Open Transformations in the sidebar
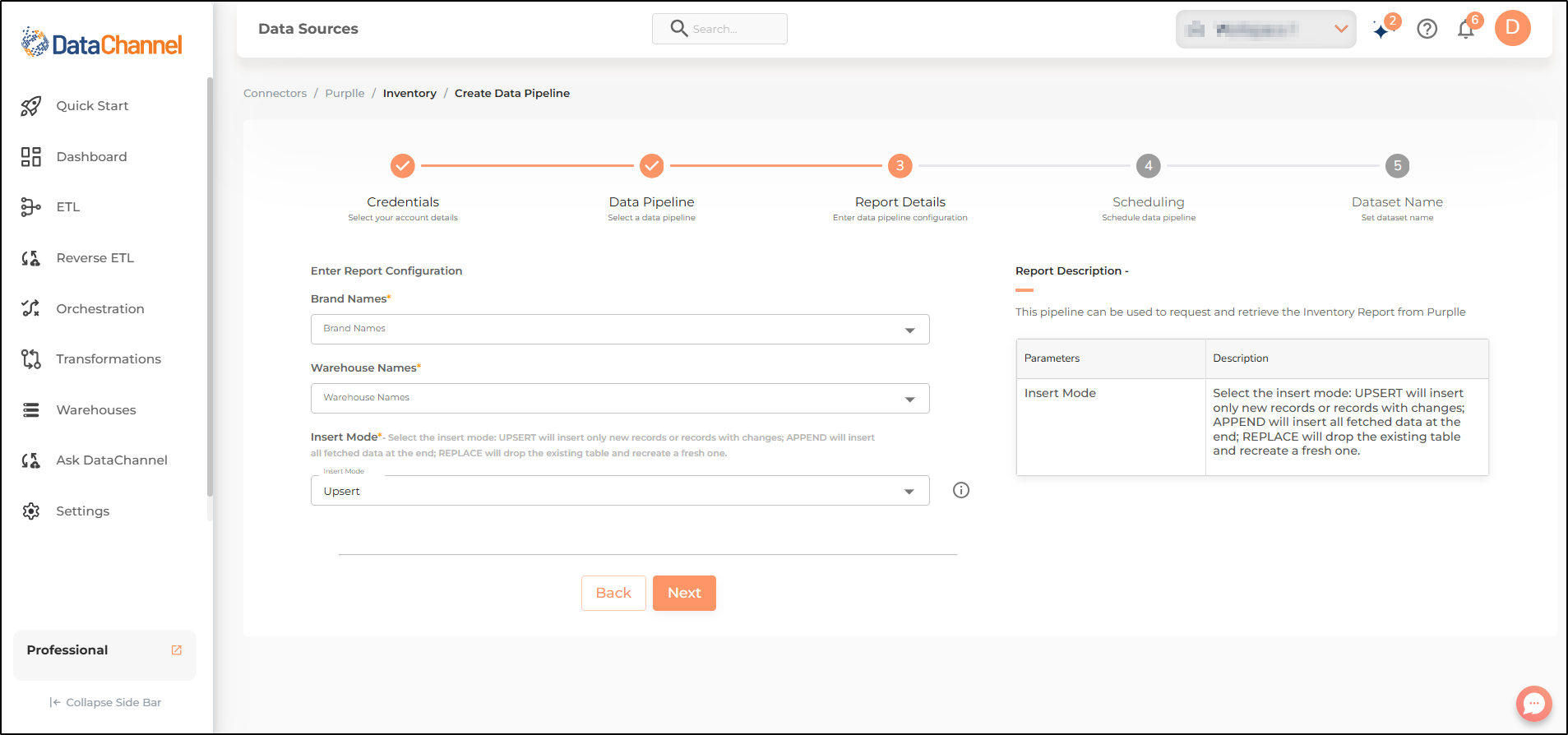The width and height of the screenshot is (1568, 735). 109,359
